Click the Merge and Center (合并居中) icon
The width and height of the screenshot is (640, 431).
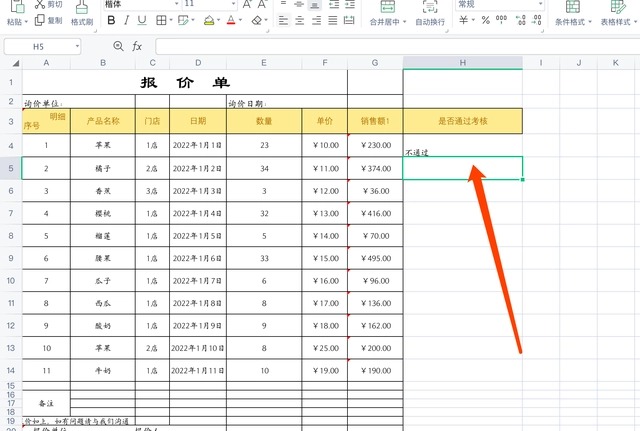coord(387,7)
